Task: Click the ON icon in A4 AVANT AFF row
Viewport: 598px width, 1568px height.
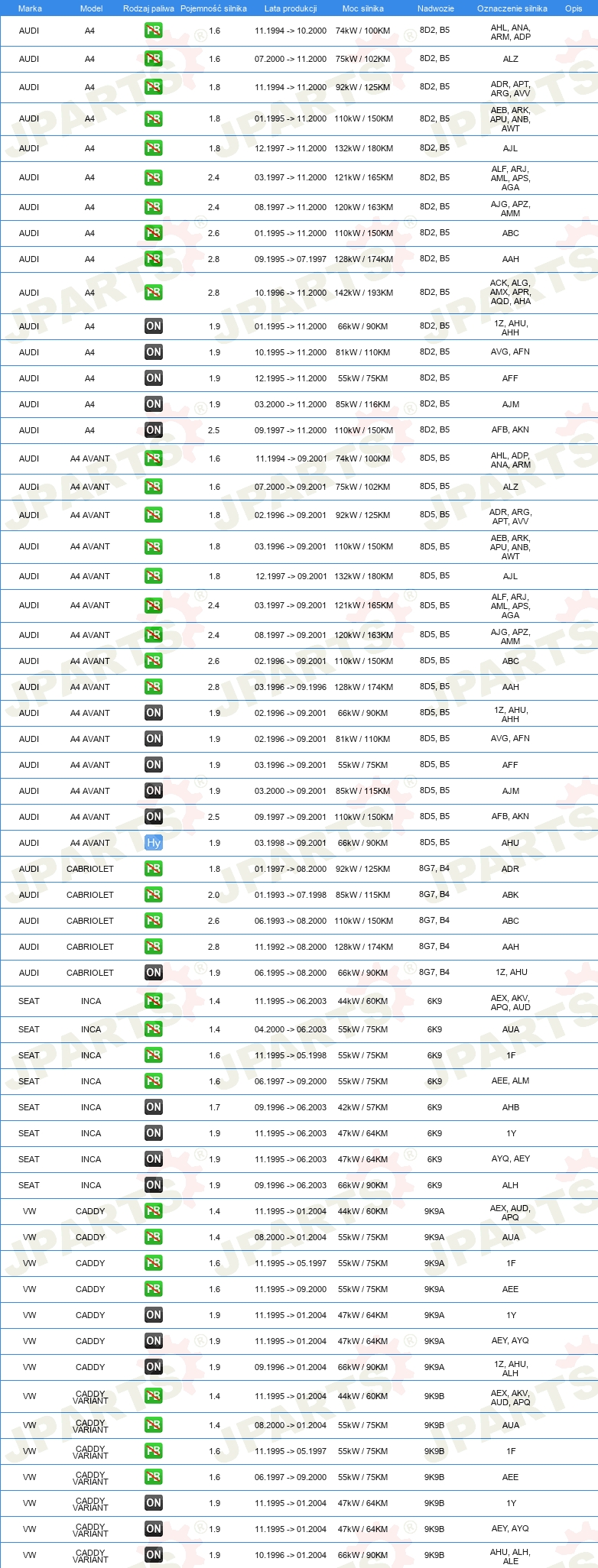Action: (153, 765)
